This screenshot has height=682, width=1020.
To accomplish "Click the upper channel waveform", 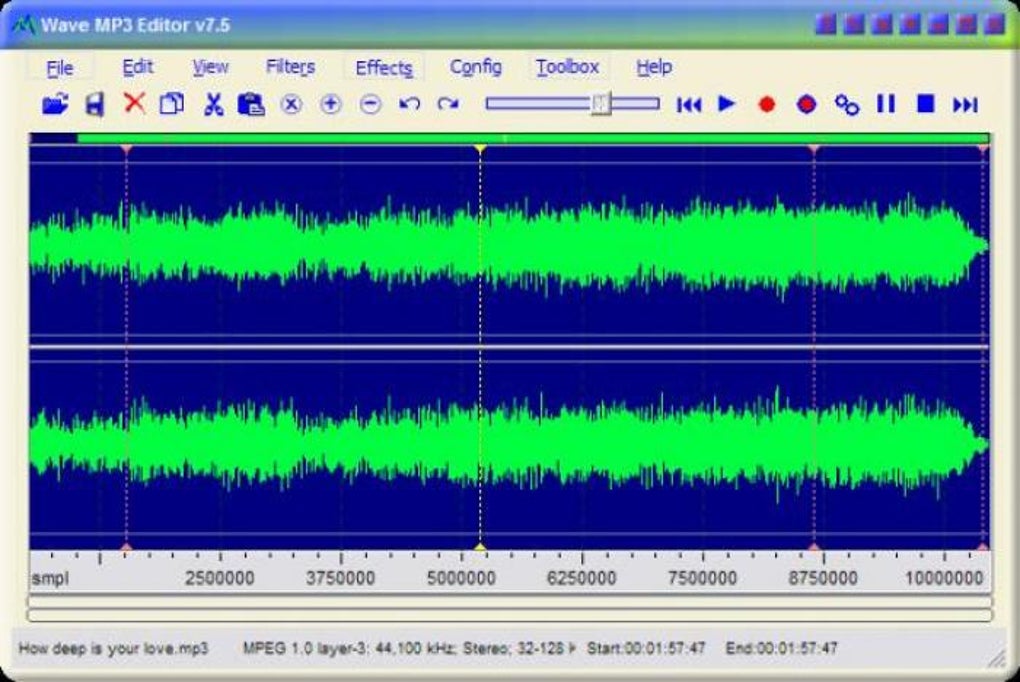I will (x=509, y=246).
